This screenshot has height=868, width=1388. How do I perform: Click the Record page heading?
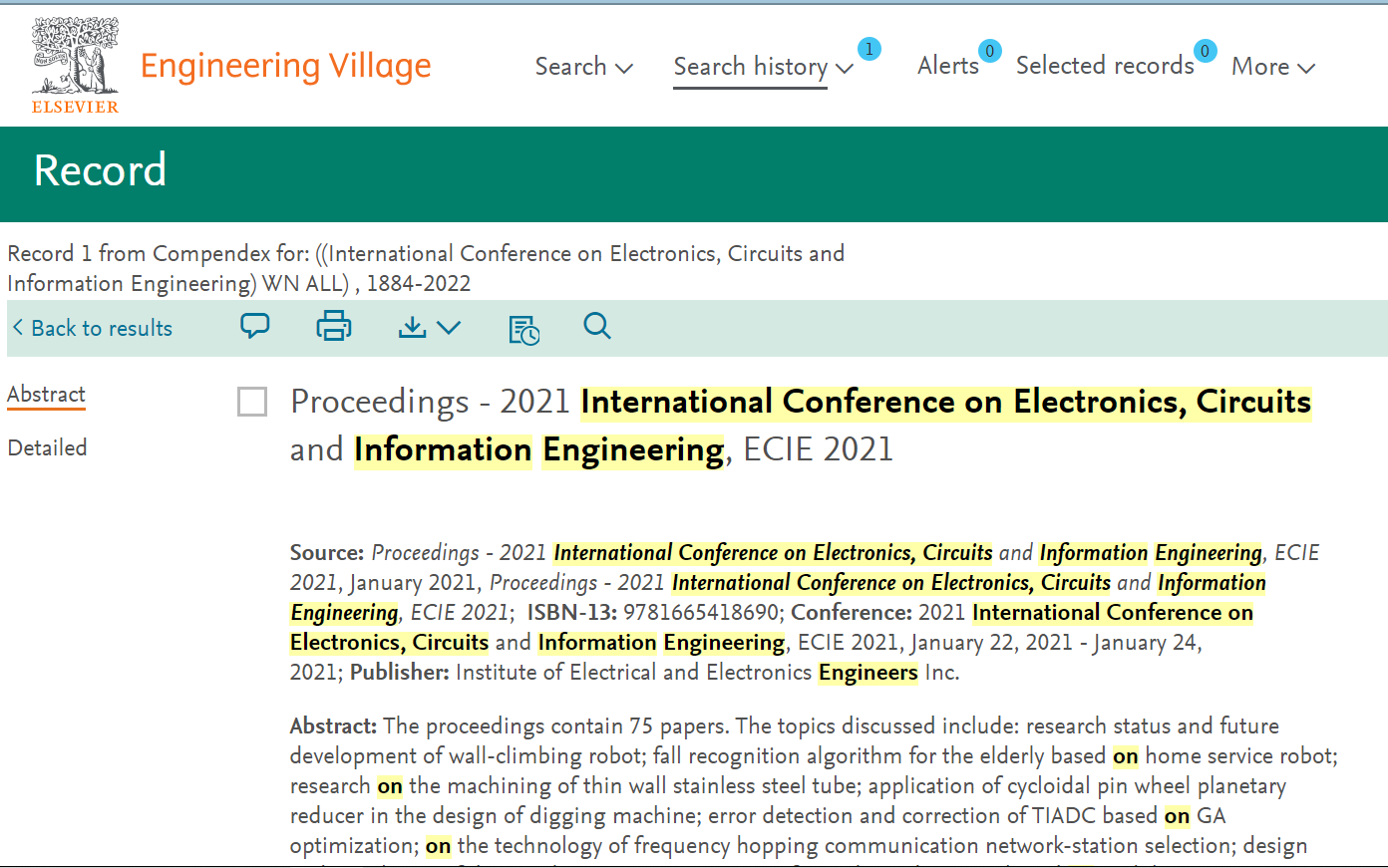click(x=100, y=170)
